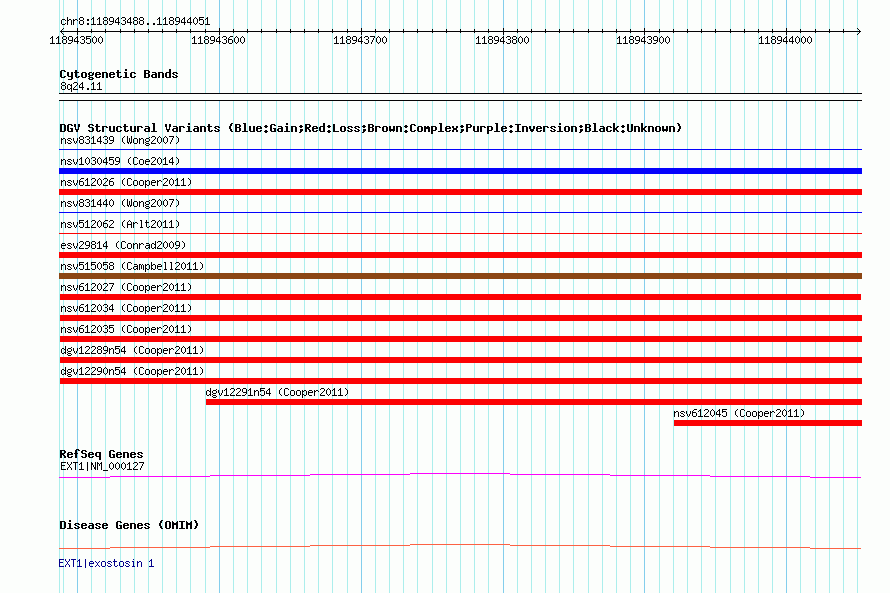Select the esv29814 (Conrad2009) red bar
The width and height of the screenshot is (890, 593).
tap(460, 255)
